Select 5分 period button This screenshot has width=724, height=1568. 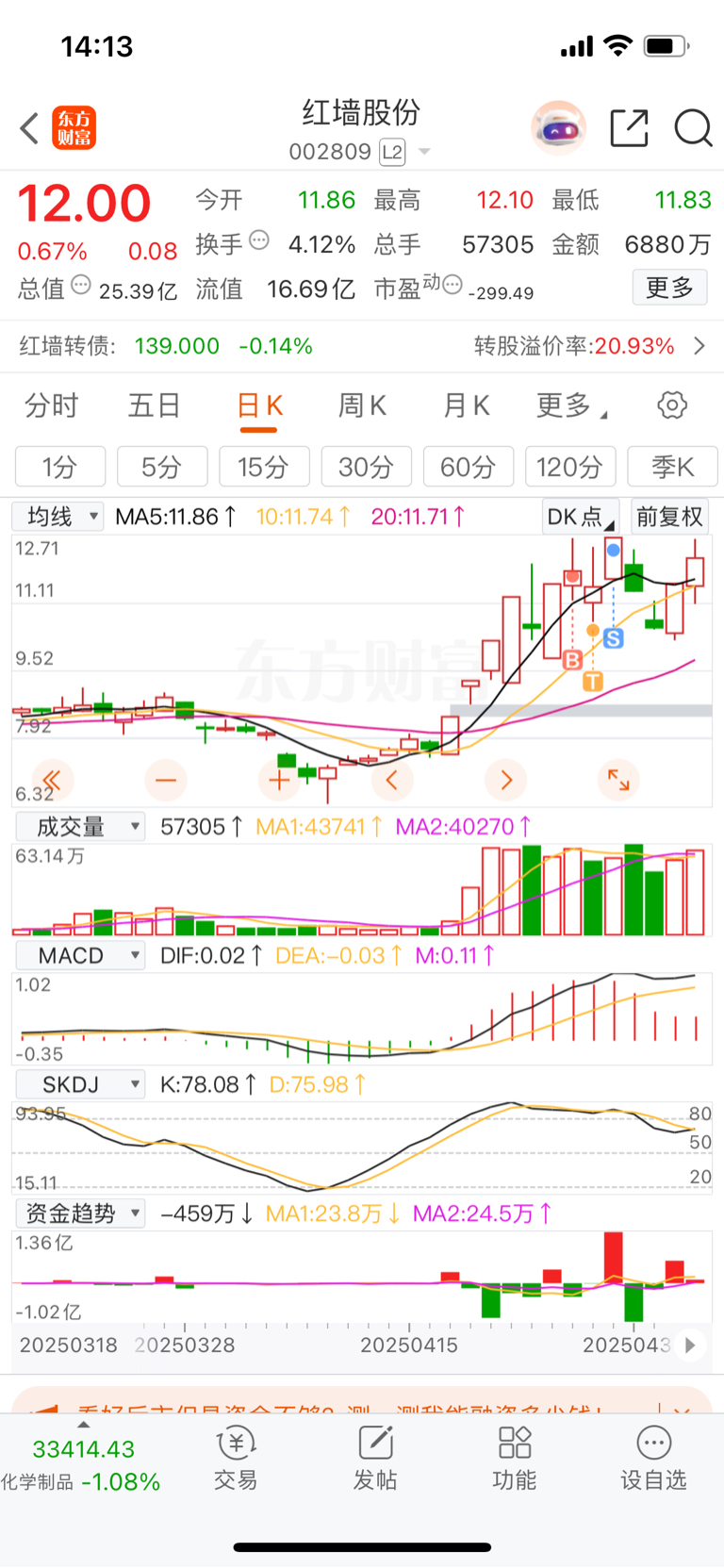pos(162,467)
